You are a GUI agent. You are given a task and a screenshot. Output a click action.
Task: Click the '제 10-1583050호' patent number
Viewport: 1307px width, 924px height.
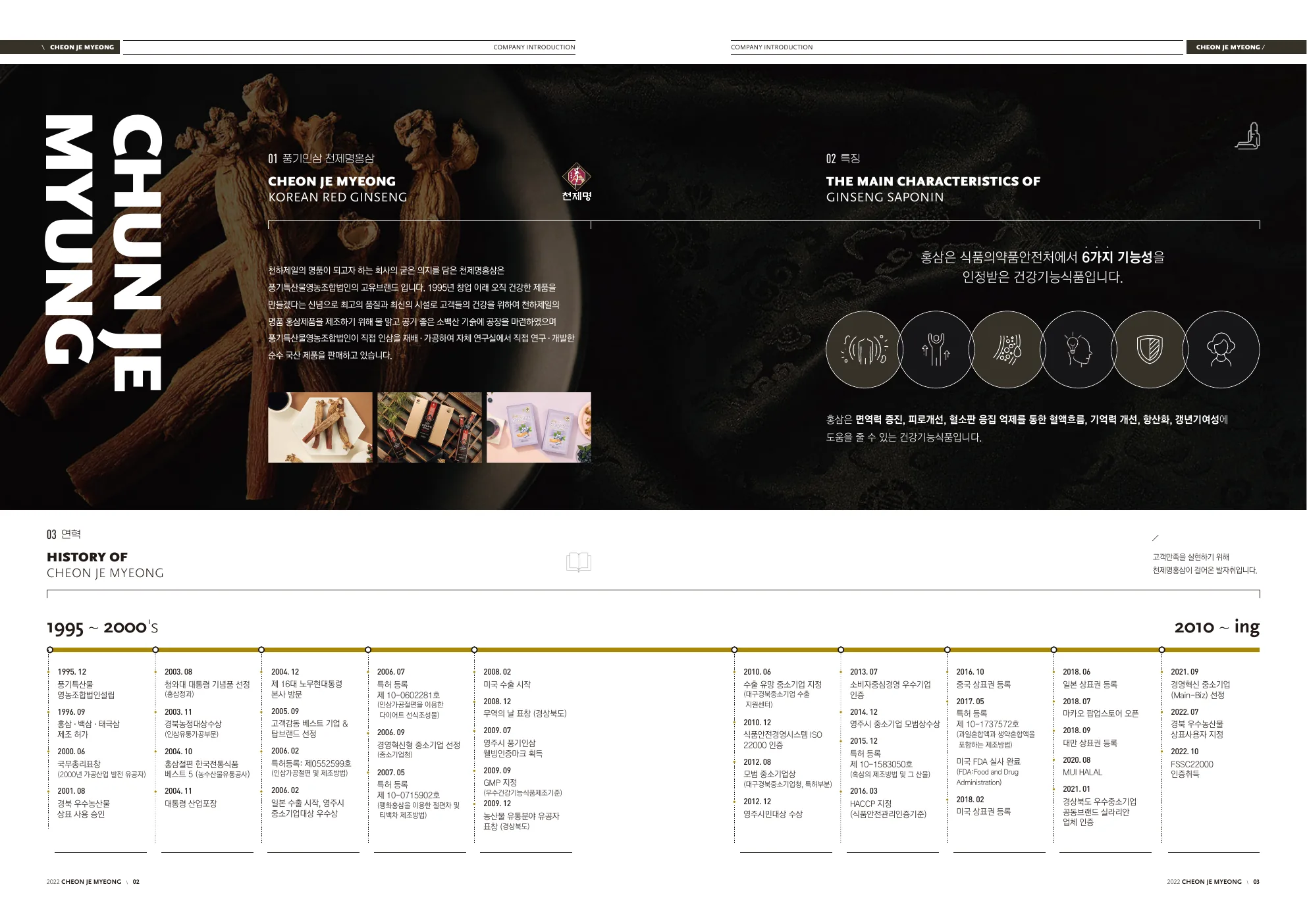tap(881, 764)
